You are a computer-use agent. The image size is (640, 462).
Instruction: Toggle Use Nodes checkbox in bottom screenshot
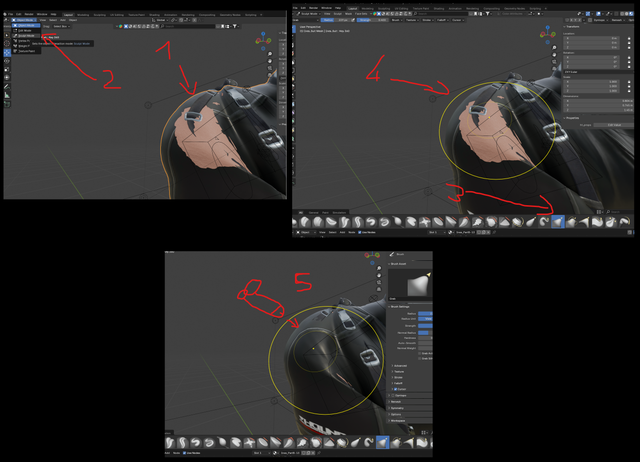click(184, 453)
